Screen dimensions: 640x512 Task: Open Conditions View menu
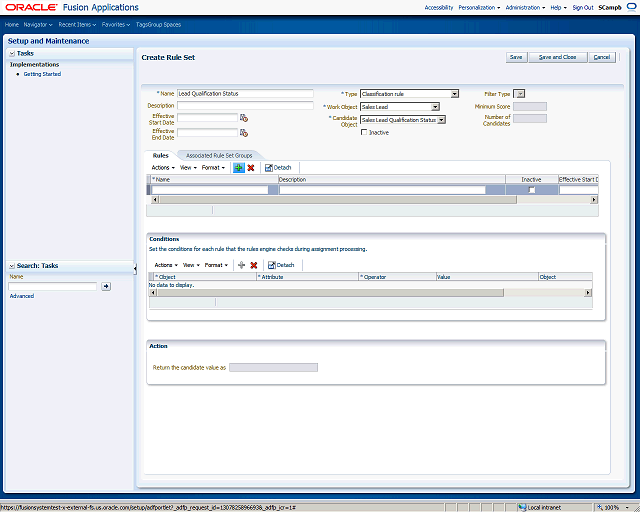coord(191,265)
